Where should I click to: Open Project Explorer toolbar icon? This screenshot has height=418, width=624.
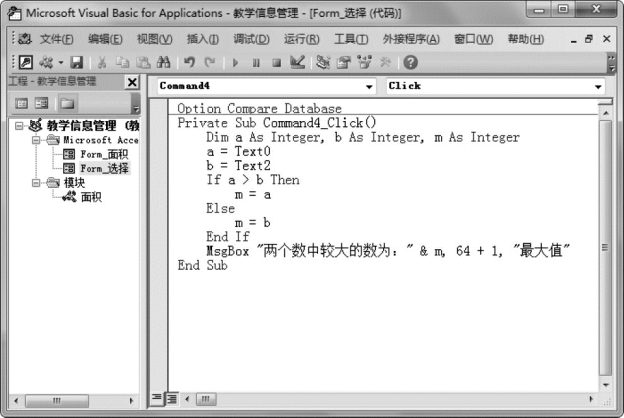coord(323,63)
